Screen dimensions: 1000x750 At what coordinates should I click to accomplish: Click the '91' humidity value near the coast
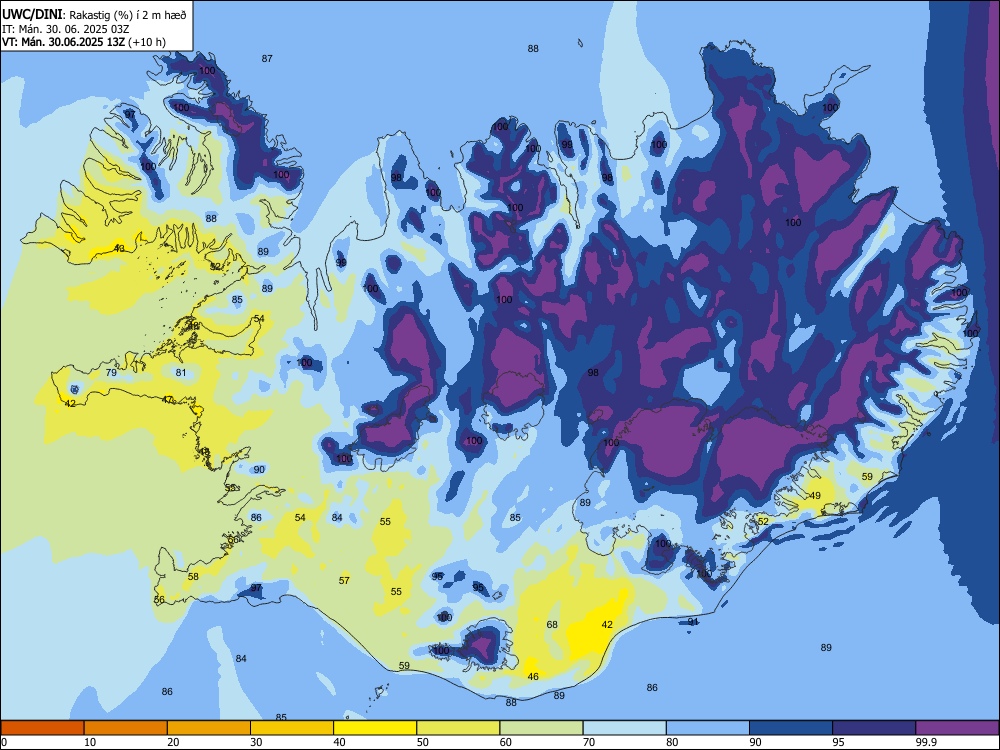(x=693, y=621)
